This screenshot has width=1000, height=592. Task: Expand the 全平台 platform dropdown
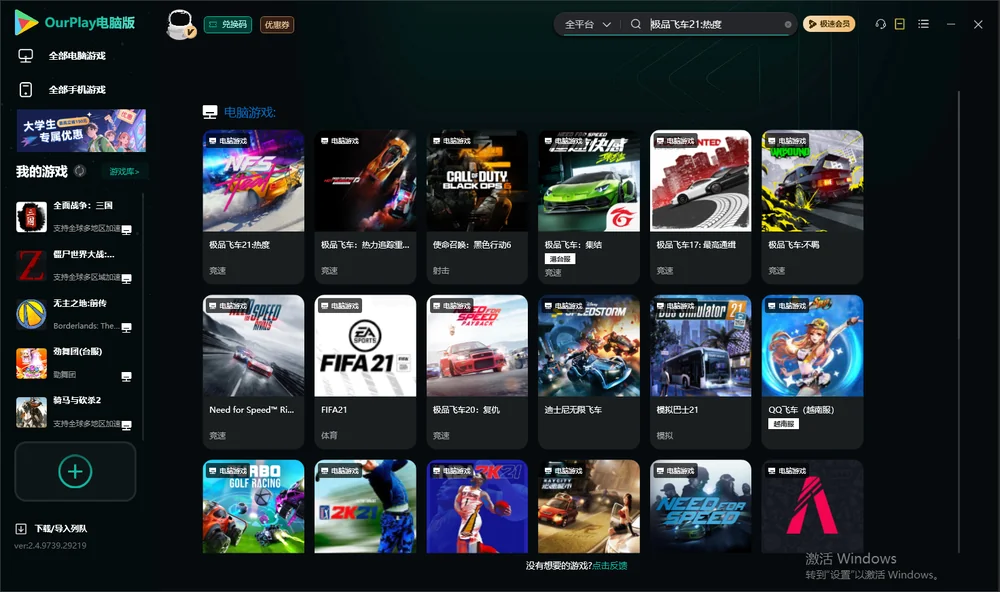(x=587, y=24)
